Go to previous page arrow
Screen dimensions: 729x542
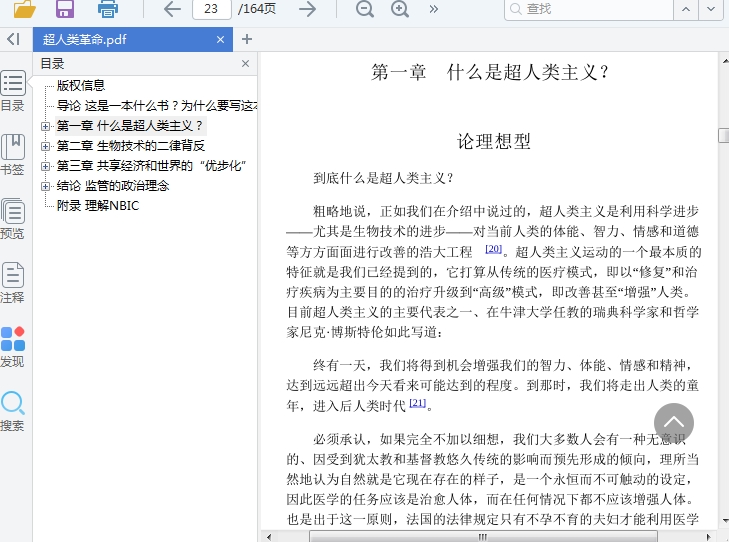pos(172,9)
